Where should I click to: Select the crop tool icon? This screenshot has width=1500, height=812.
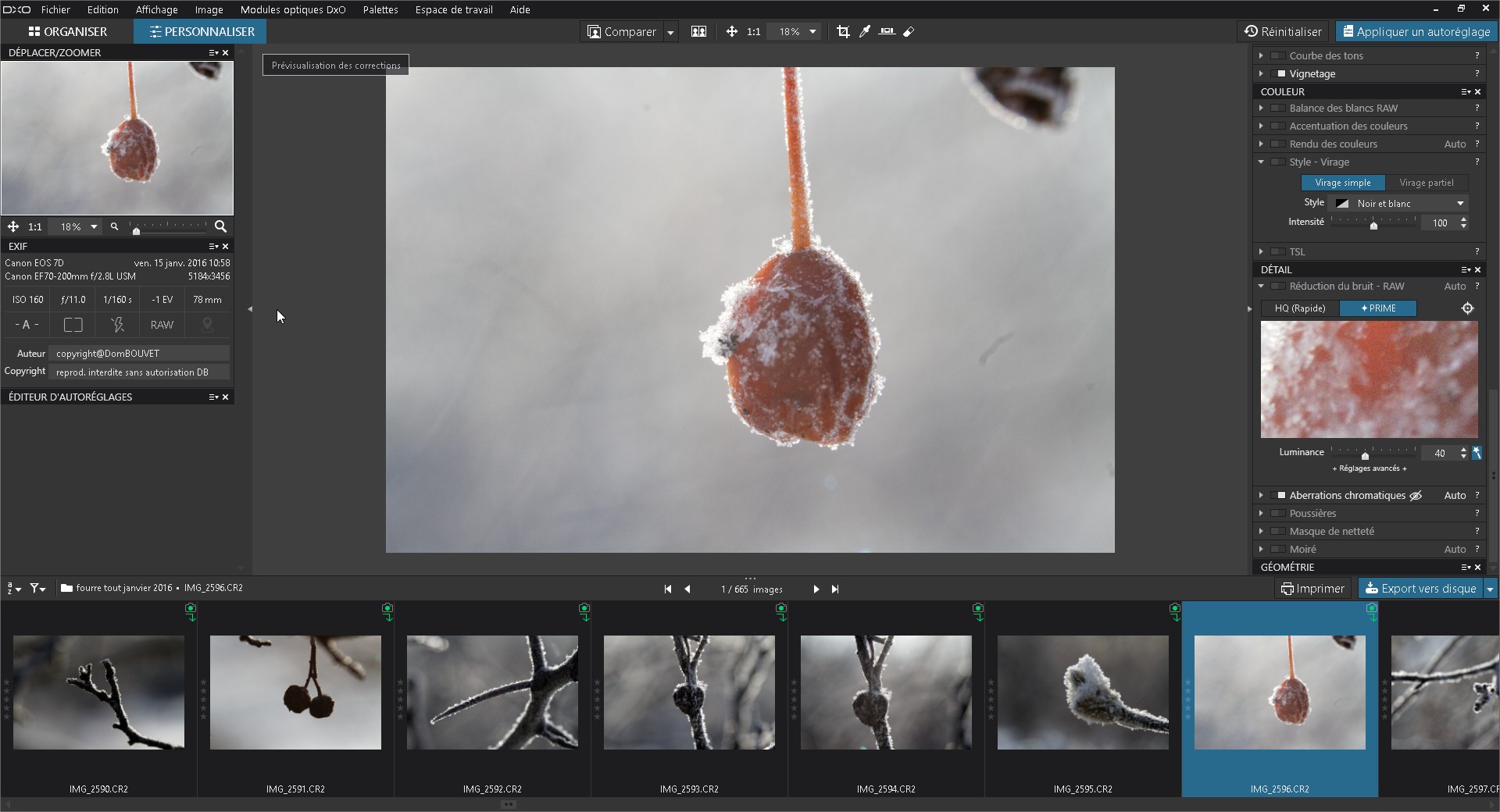pos(843,32)
